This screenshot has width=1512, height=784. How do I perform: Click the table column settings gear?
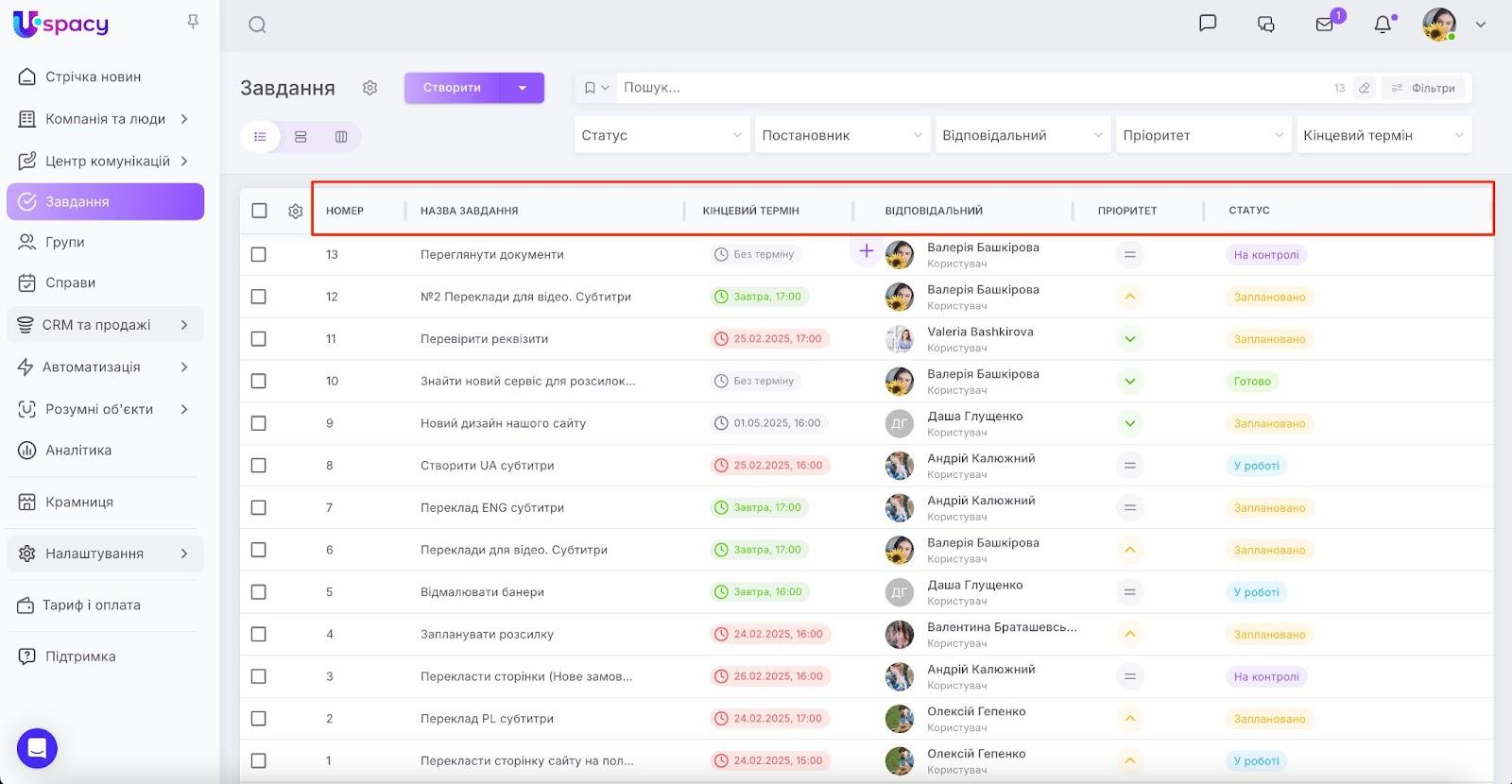(296, 211)
